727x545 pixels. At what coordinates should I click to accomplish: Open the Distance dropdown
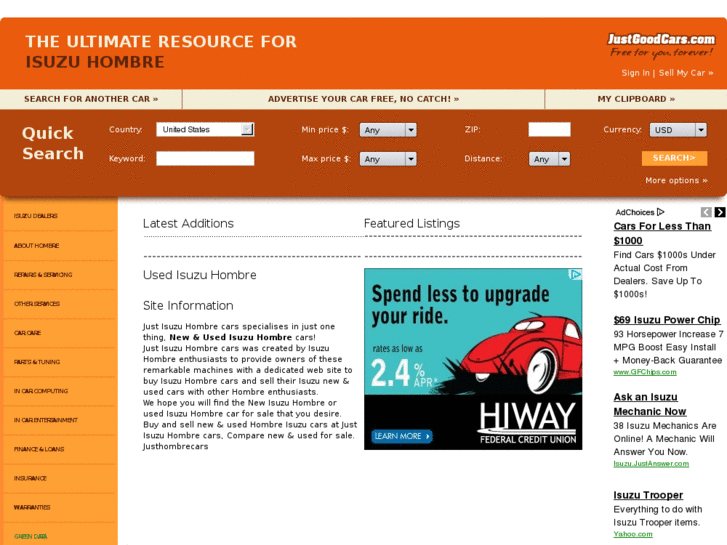pos(549,159)
